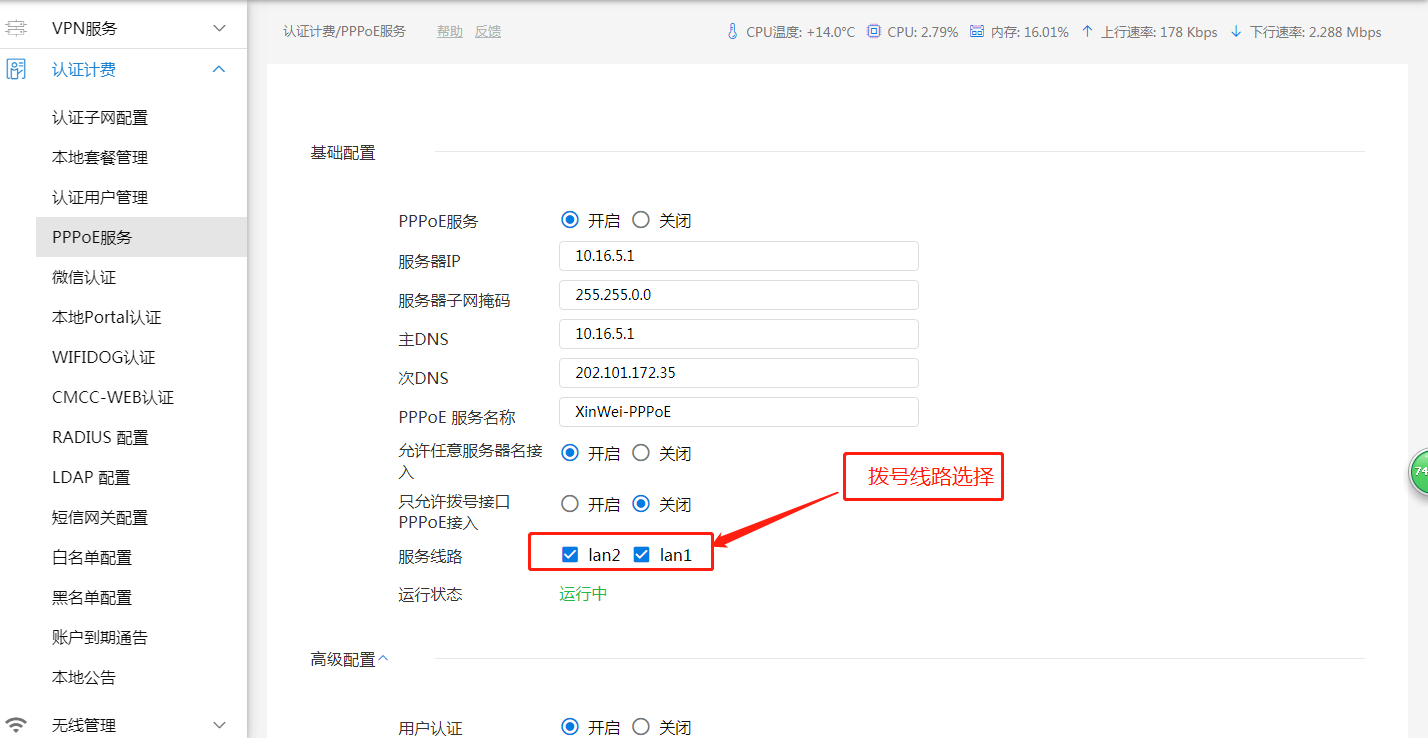Click the 无线管理 wifi icon
This screenshot has width=1428, height=738.
16,725
